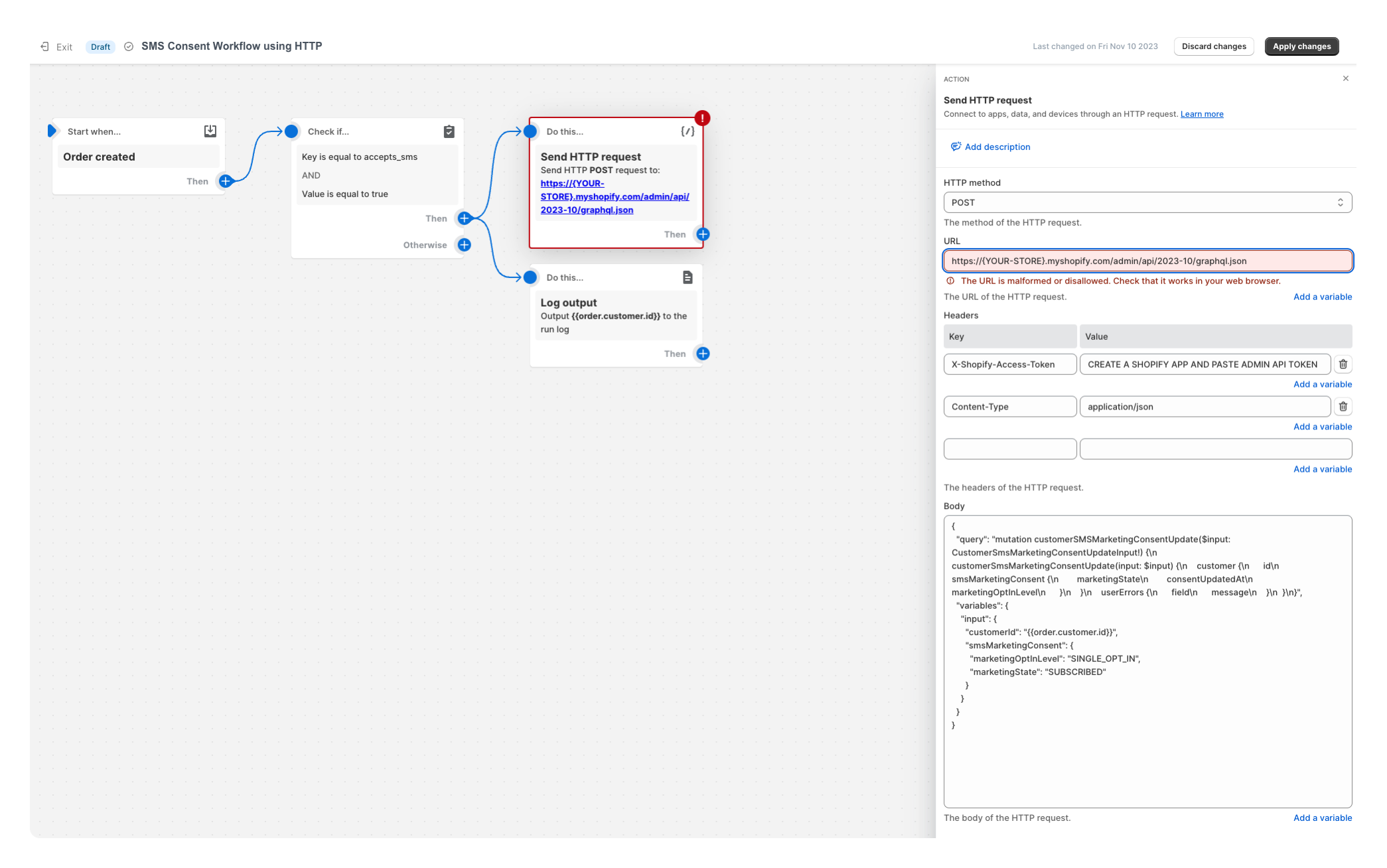
Task: Click the Add a variable link in Body
Action: tap(1322, 818)
